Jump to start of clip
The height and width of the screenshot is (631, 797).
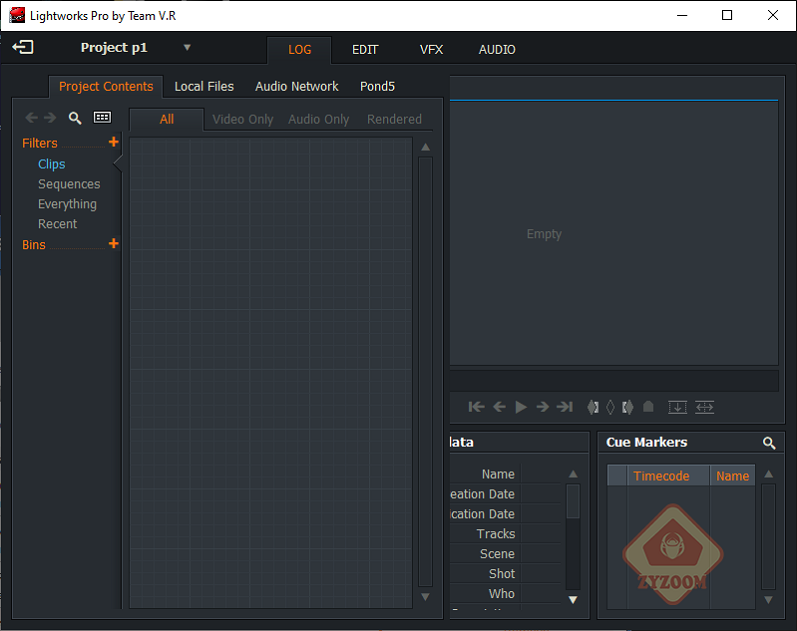[476, 407]
